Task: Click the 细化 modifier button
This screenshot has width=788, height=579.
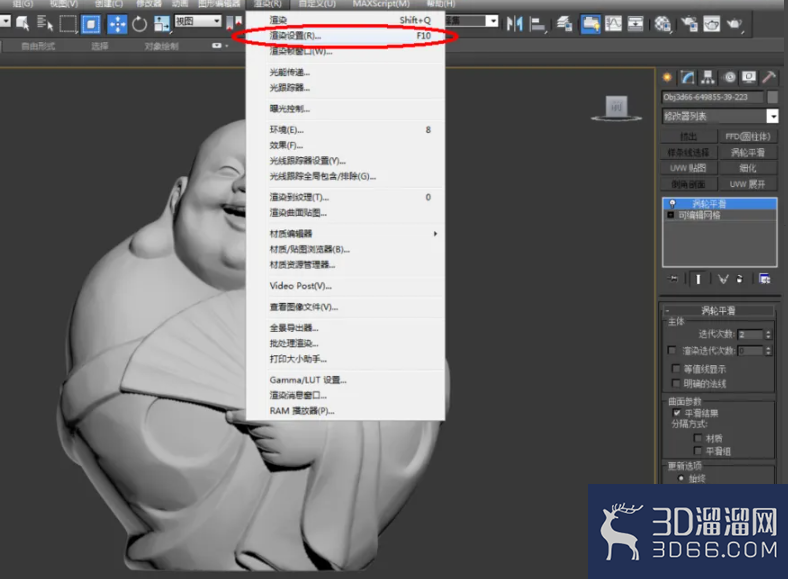Action: tap(748, 168)
